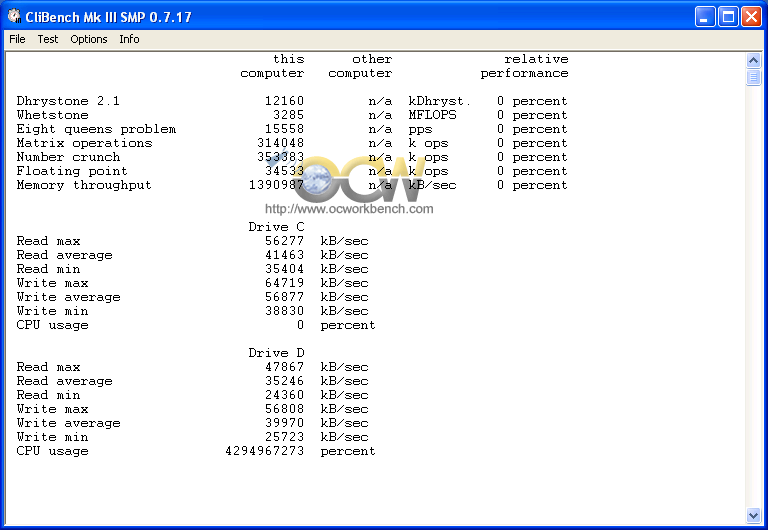The height and width of the screenshot is (530, 768).
Task: Click the other computer column header
Action: 360,66
